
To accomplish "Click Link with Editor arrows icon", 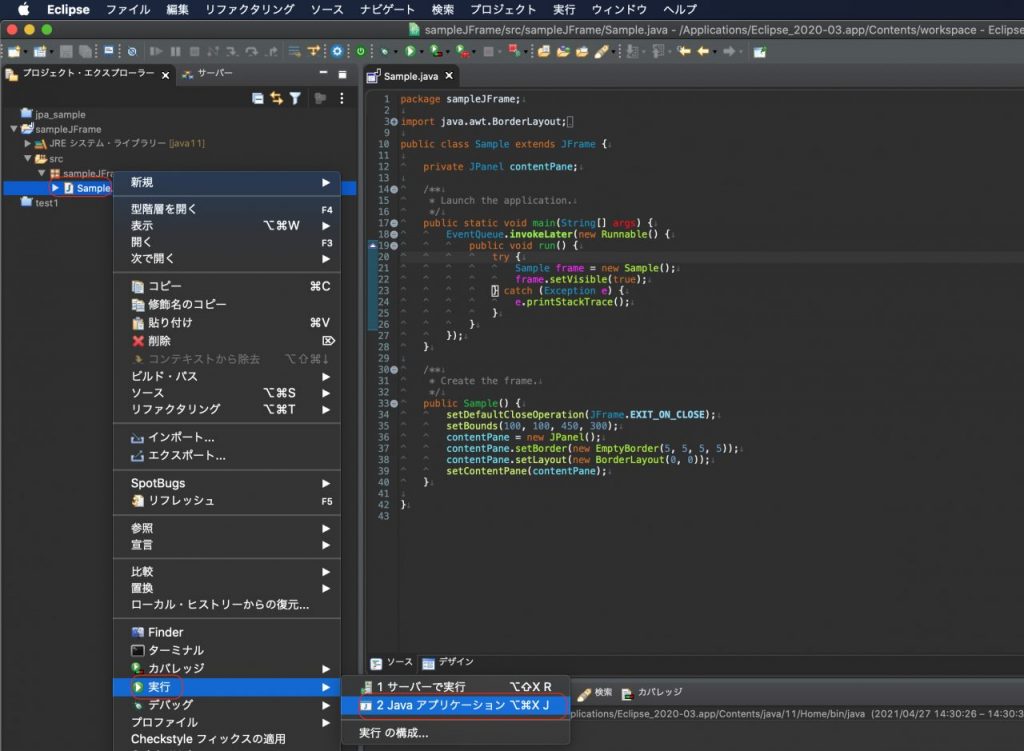I will [276, 98].
